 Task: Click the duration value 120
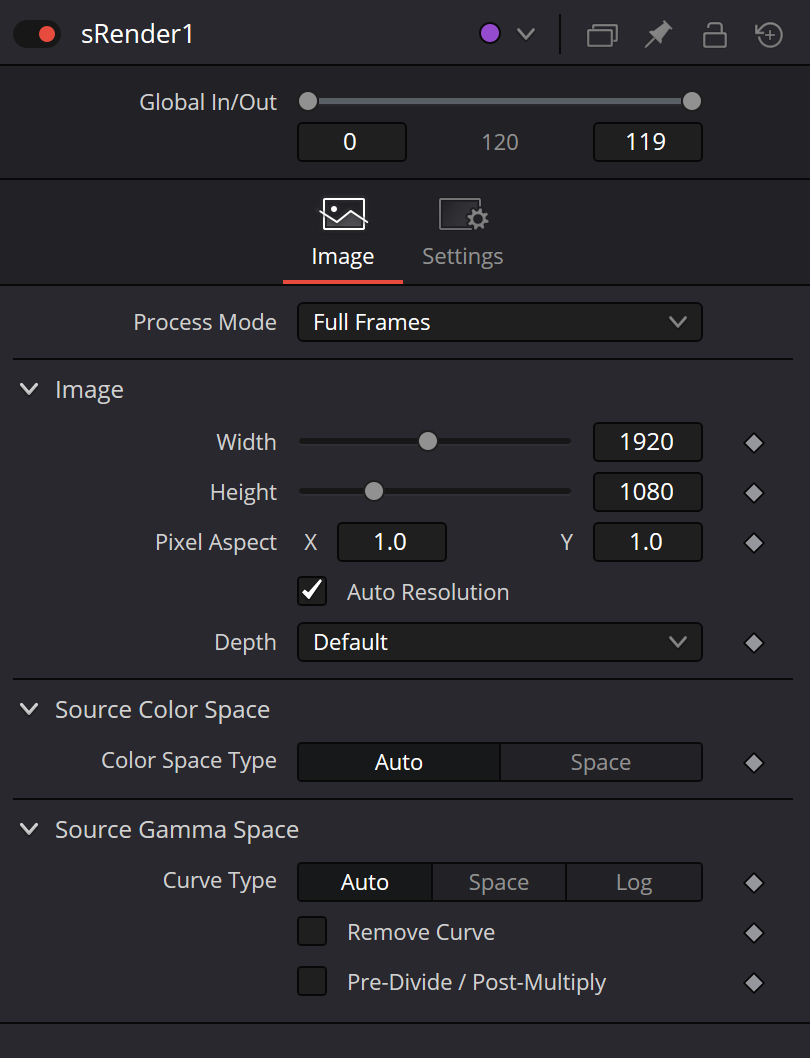click(500, 142)
